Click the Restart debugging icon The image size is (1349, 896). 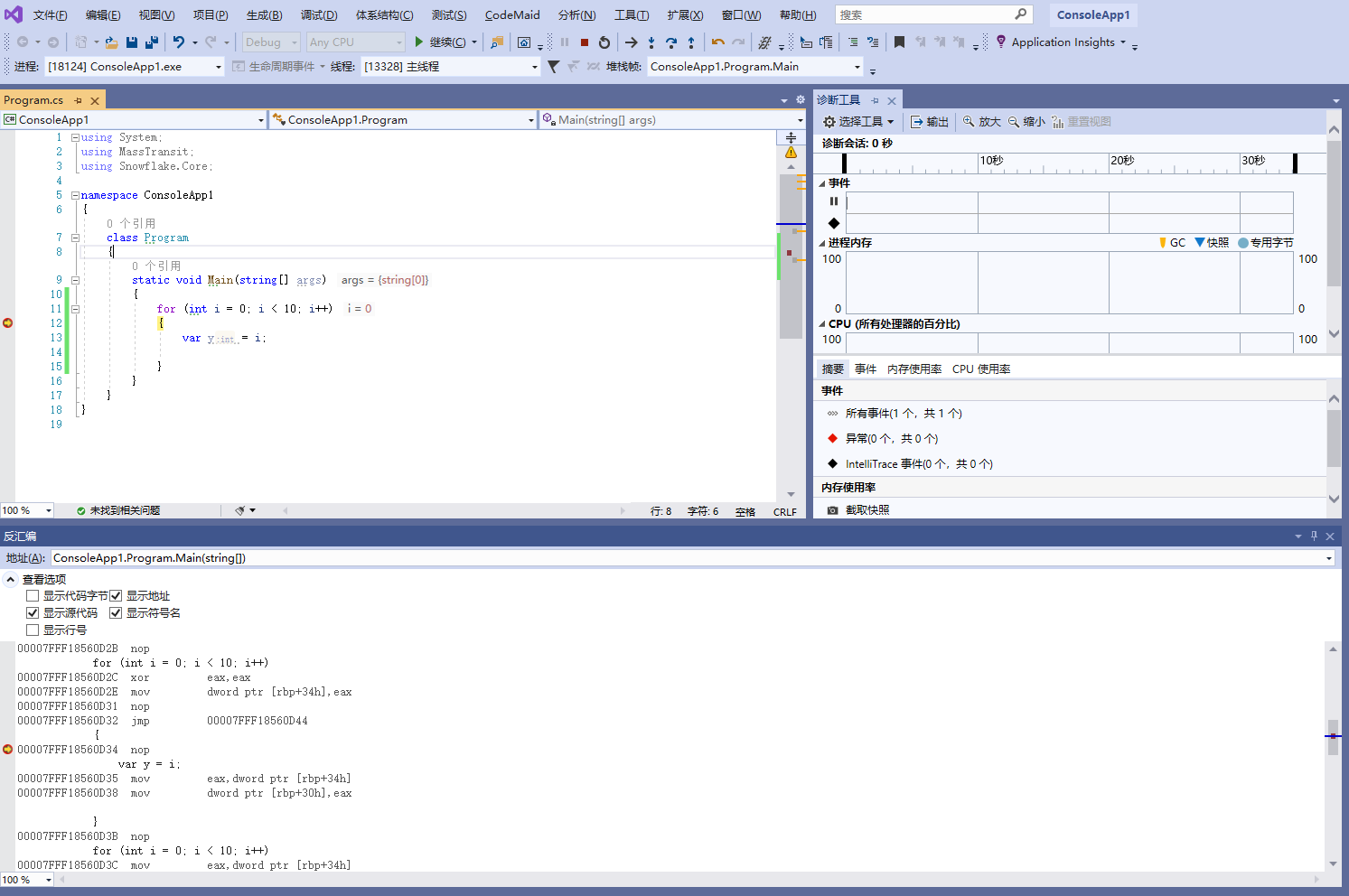point(604,42)
